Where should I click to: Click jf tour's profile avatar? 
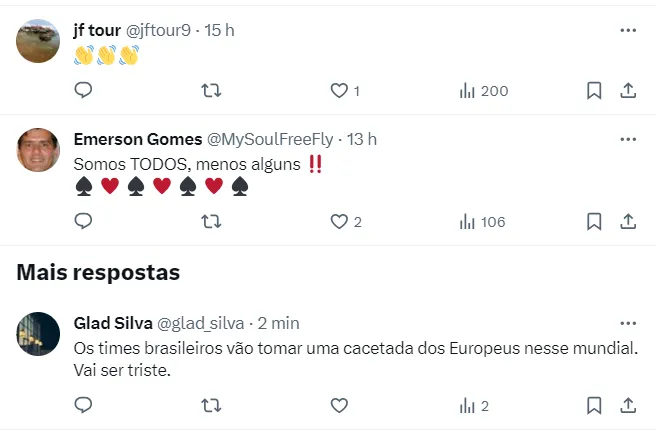39,41
